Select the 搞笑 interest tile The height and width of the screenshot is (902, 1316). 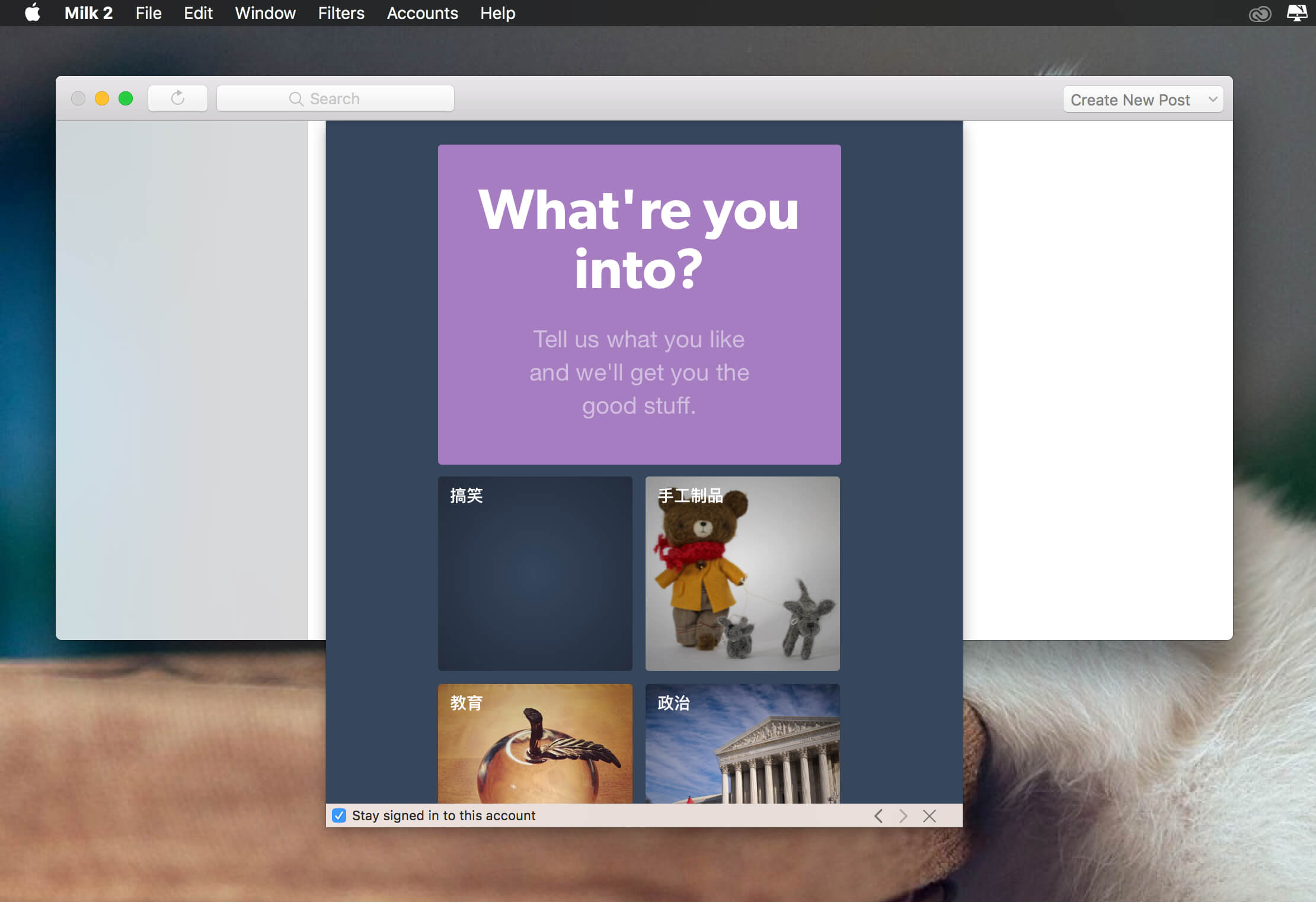click(x=535, y=574)
